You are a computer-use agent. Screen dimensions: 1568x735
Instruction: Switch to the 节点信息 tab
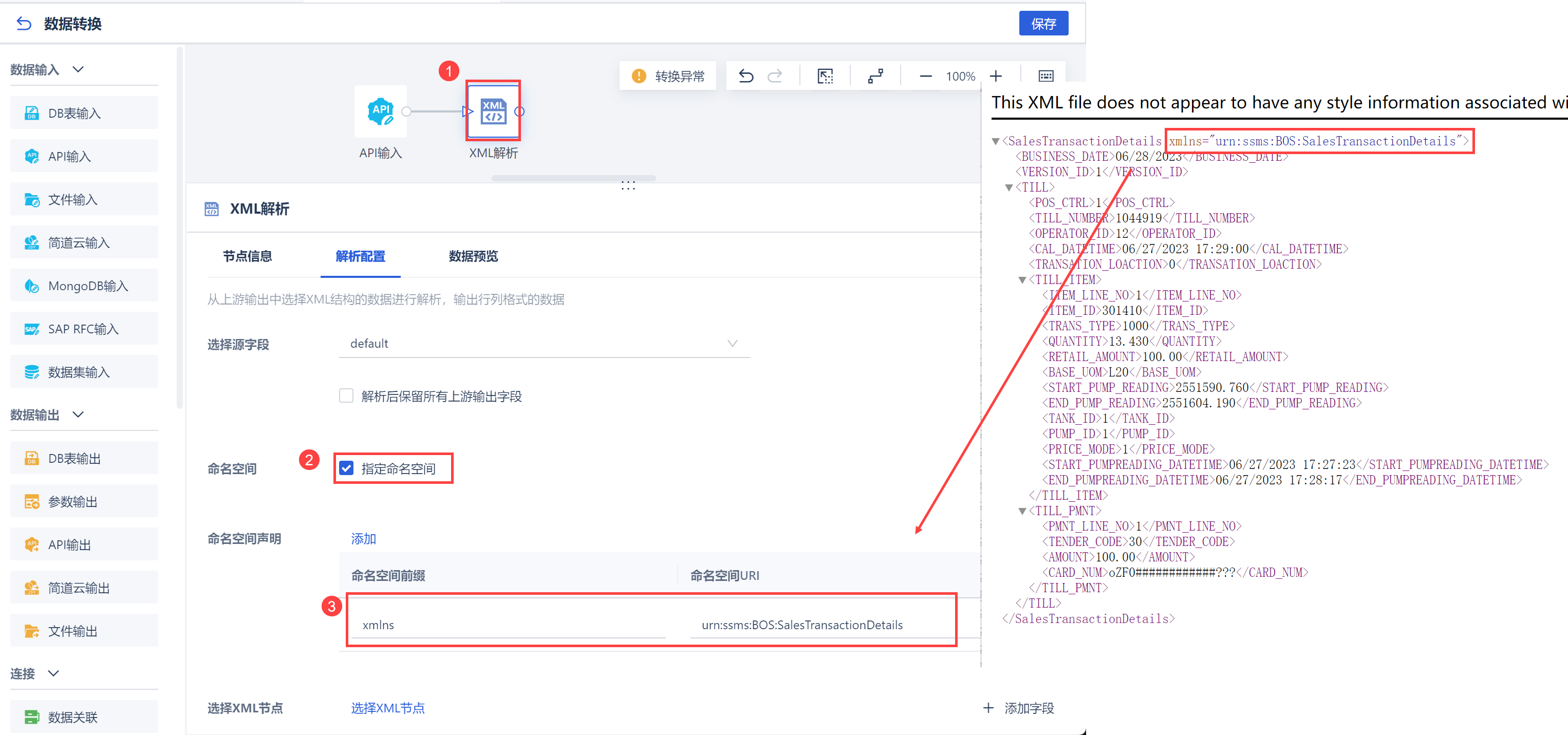tap(247, 256)
